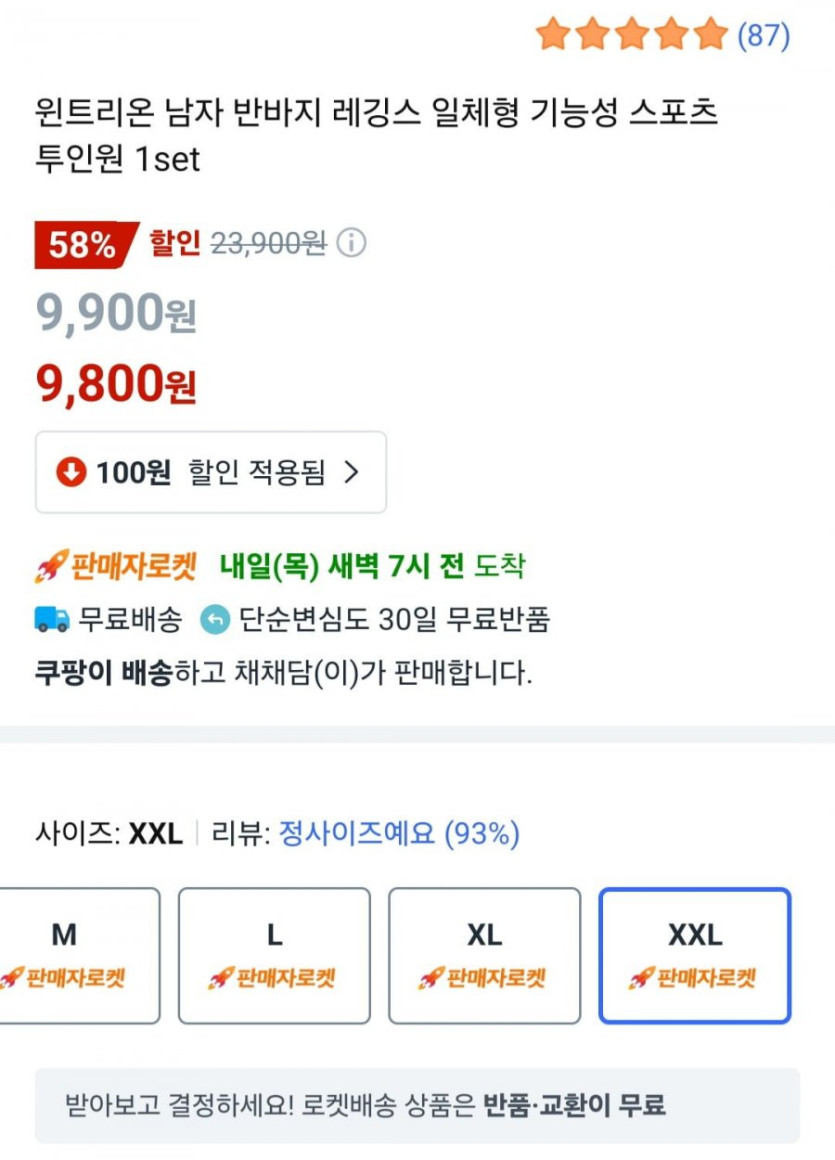
Task: Click the five-star rating icons
Action: [x=631, y=35]
